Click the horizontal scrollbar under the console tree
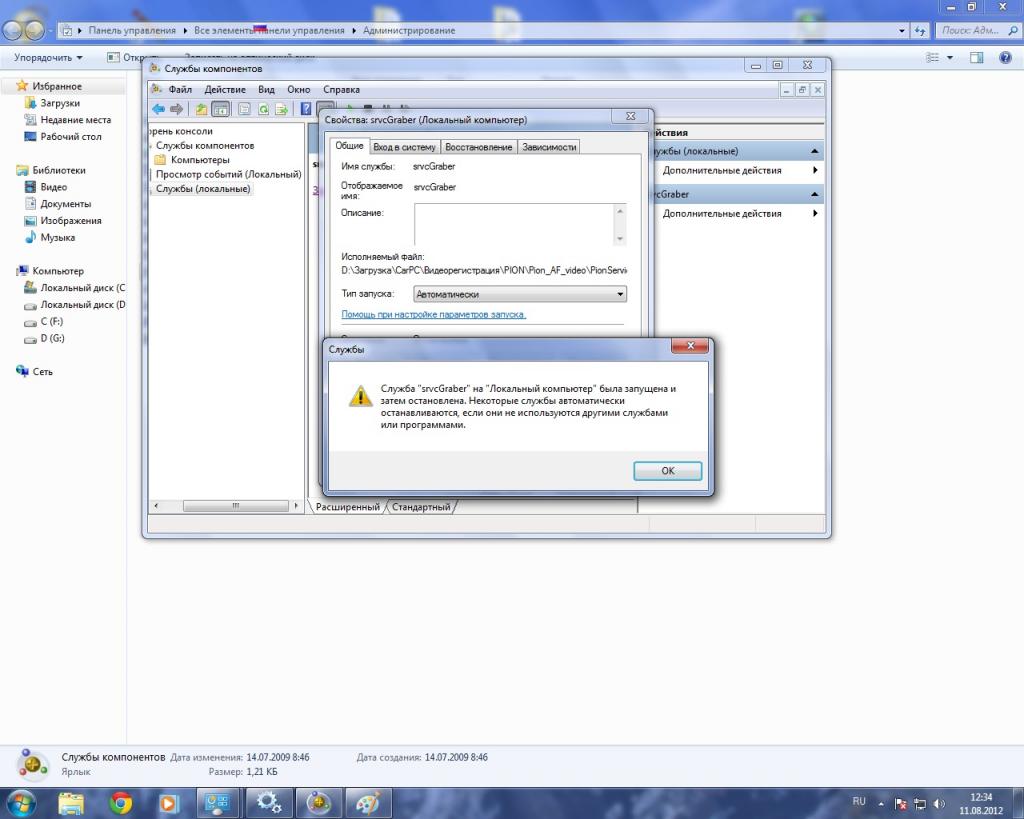 coord(226,507)
